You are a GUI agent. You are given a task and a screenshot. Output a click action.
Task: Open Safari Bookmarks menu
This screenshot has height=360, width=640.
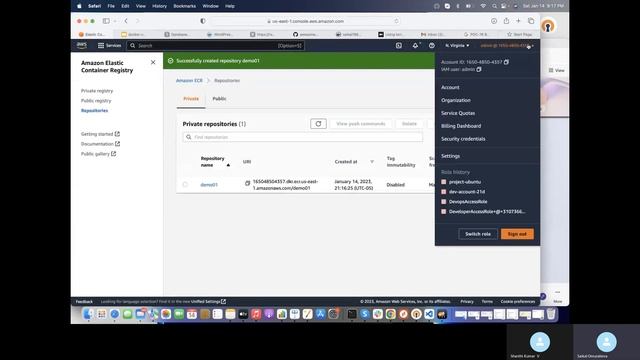(x=184, y=6)
